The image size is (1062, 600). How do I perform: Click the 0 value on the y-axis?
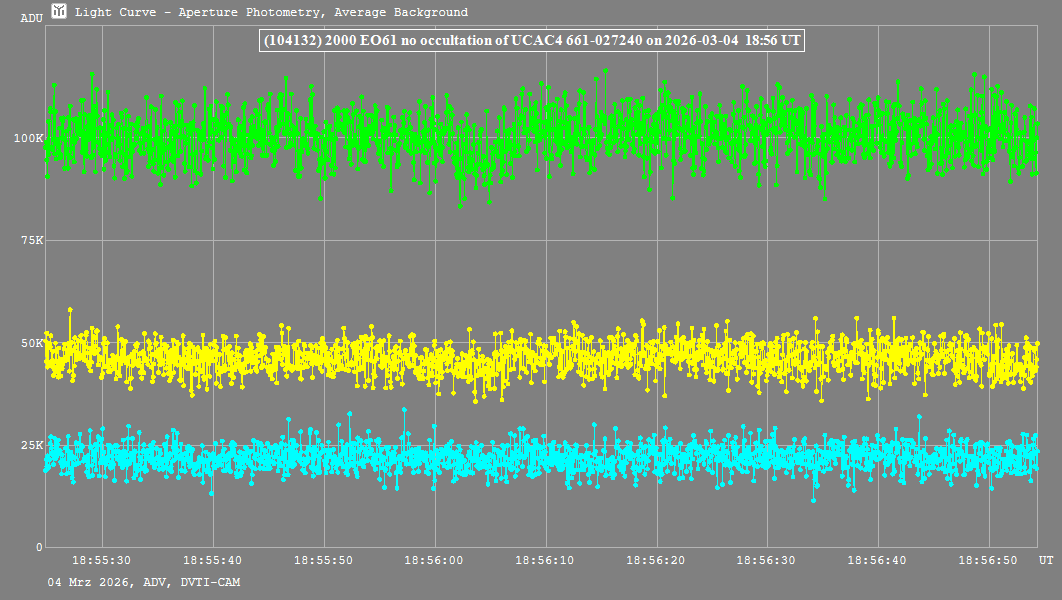coord(39,547)
